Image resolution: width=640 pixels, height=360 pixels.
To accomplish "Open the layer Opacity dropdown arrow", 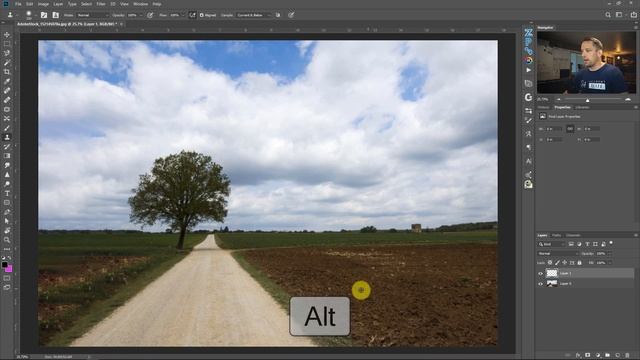I will (609, 253).
